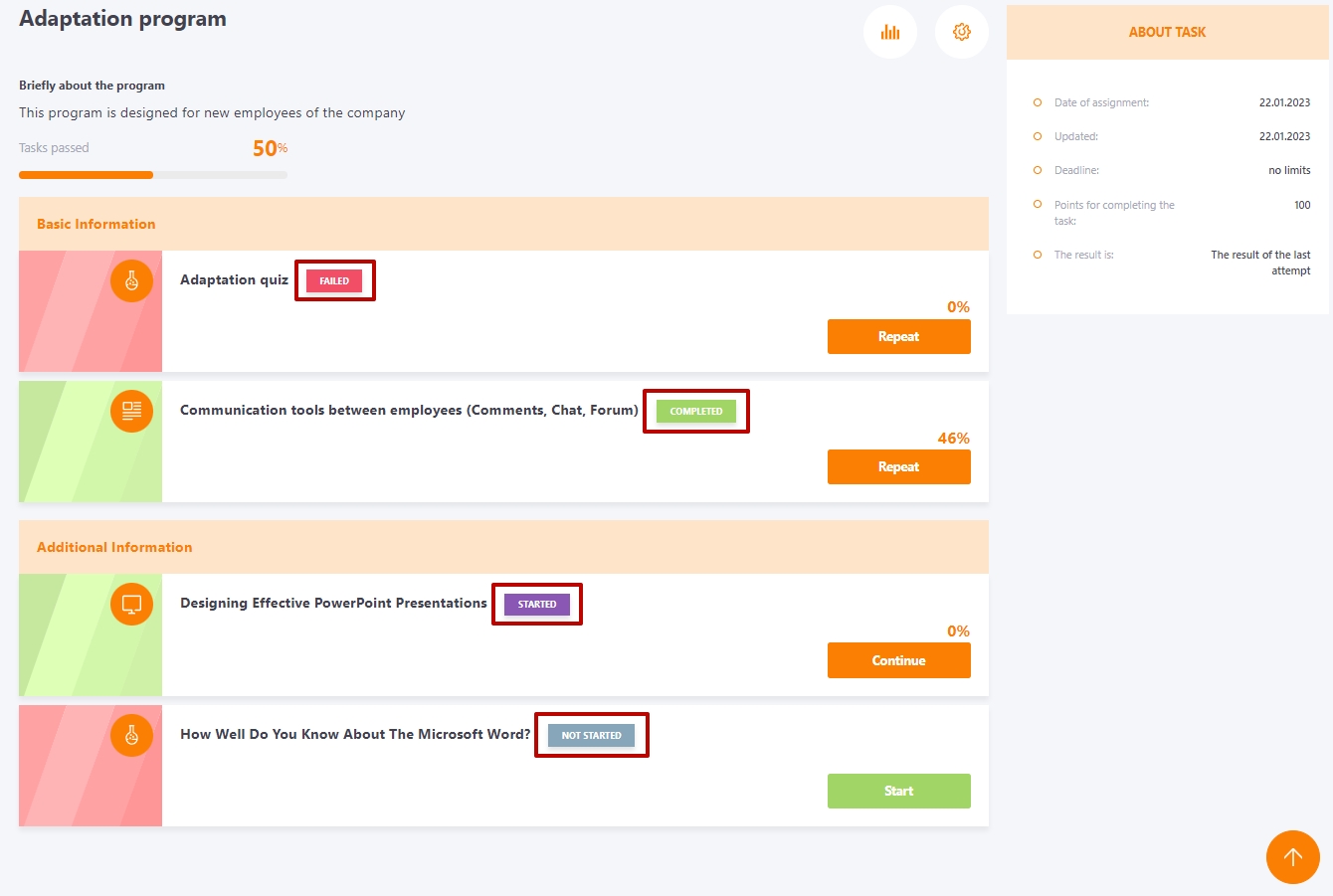The width and height of the screenshot is (1333, 896).
Task: Click the Deadline label
Action: tap(1076, 170)
